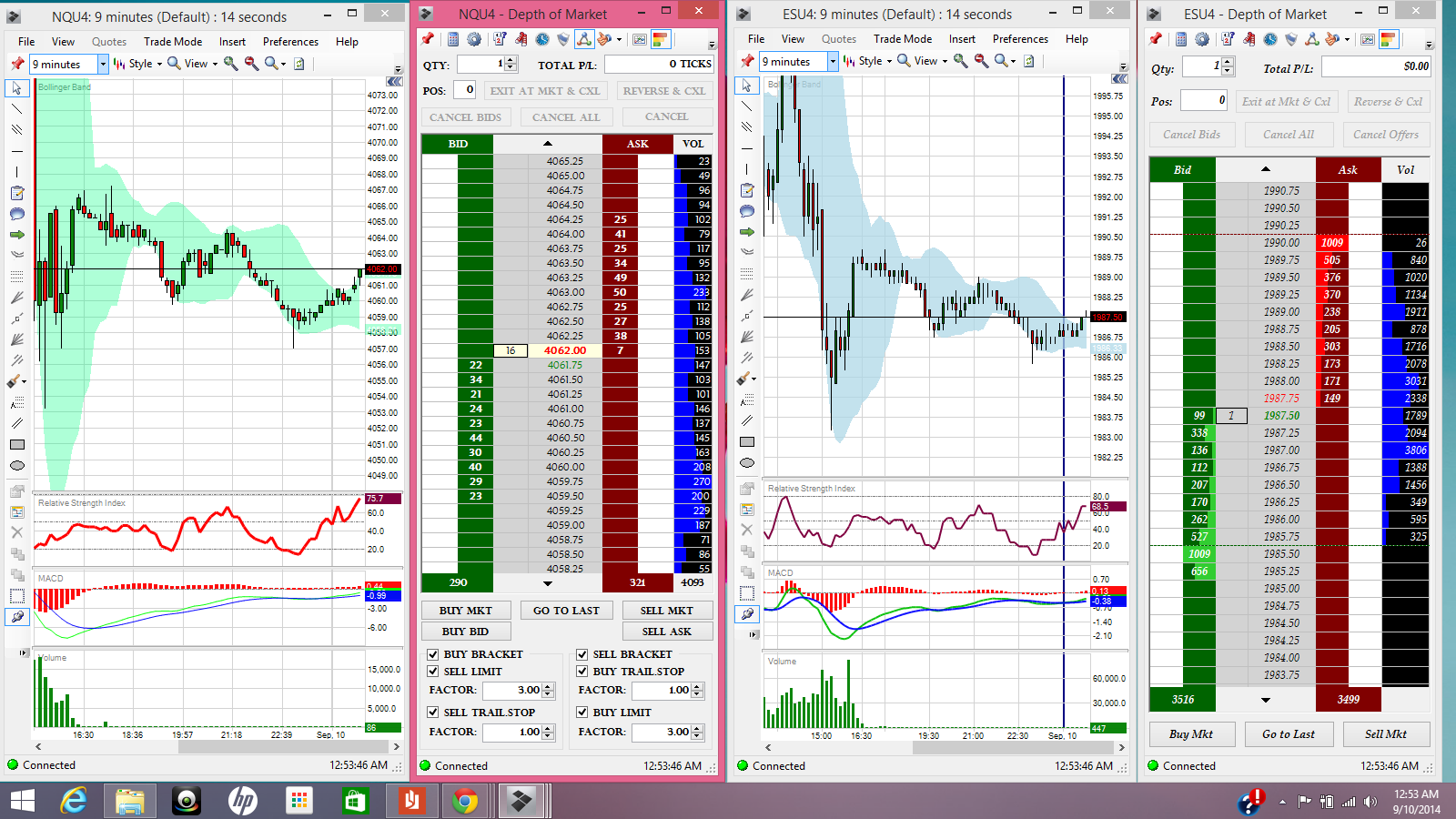Viewport: 1456px width, 819px height.
Task: Open the Help menu in the ESU4 chart
Action: coord(1077,39)
